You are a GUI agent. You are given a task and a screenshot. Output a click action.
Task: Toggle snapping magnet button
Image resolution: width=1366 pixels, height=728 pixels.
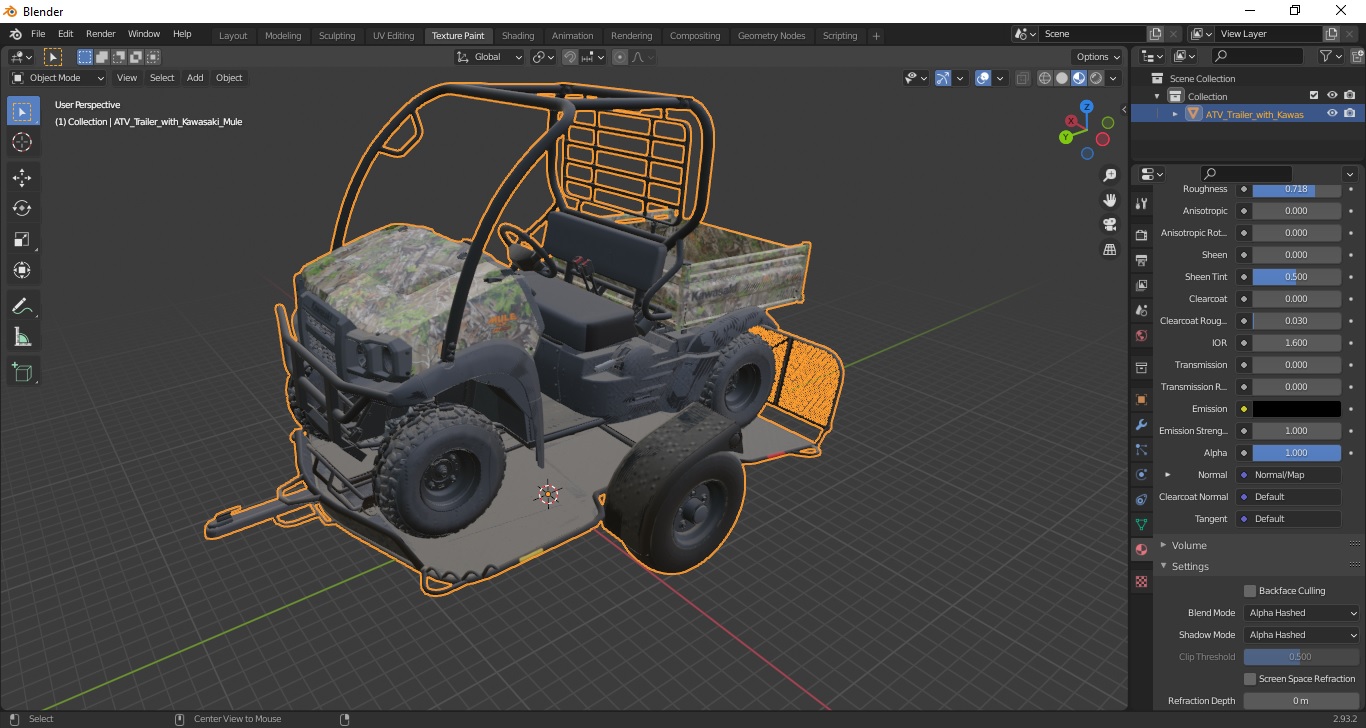click(x=569, y=57)
